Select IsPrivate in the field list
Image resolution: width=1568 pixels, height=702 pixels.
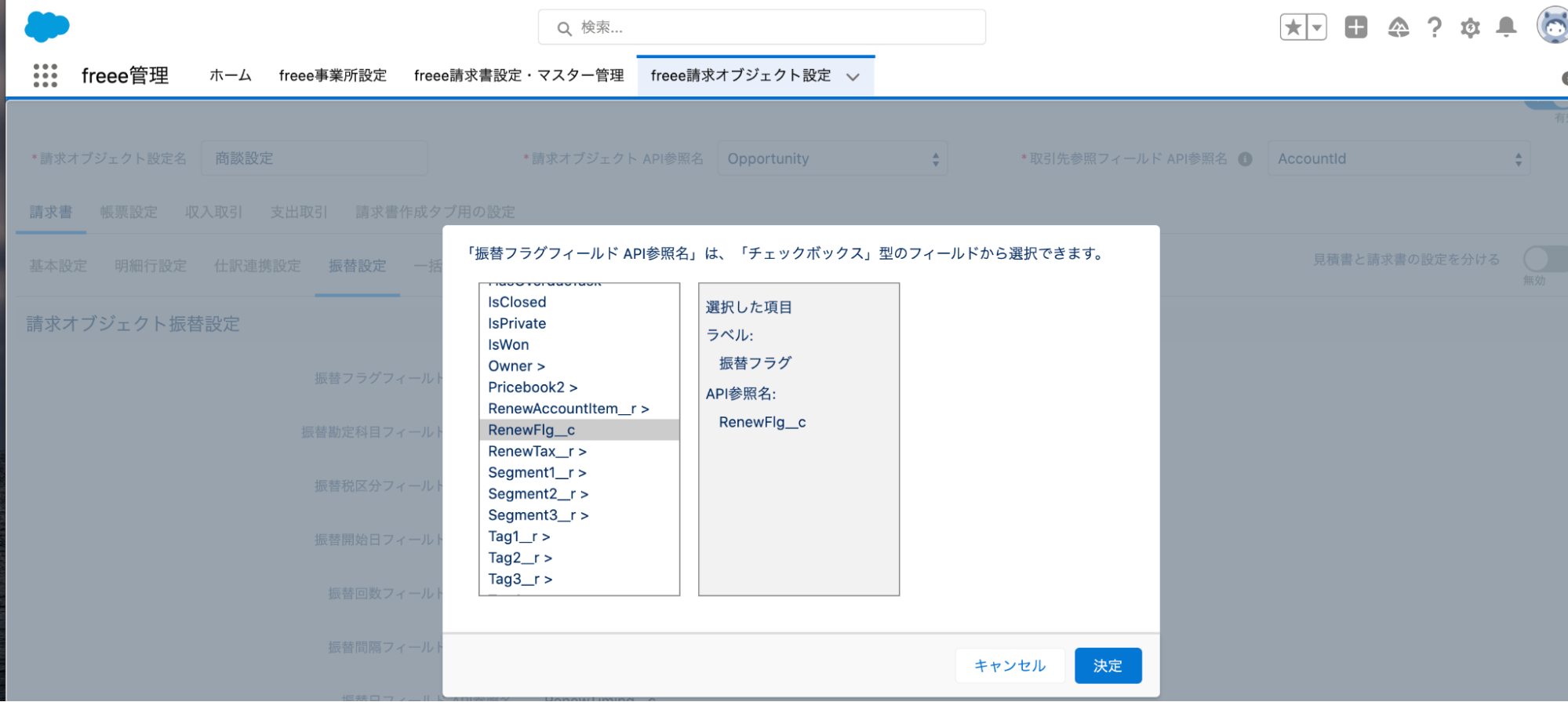click(x=579, y=323)
